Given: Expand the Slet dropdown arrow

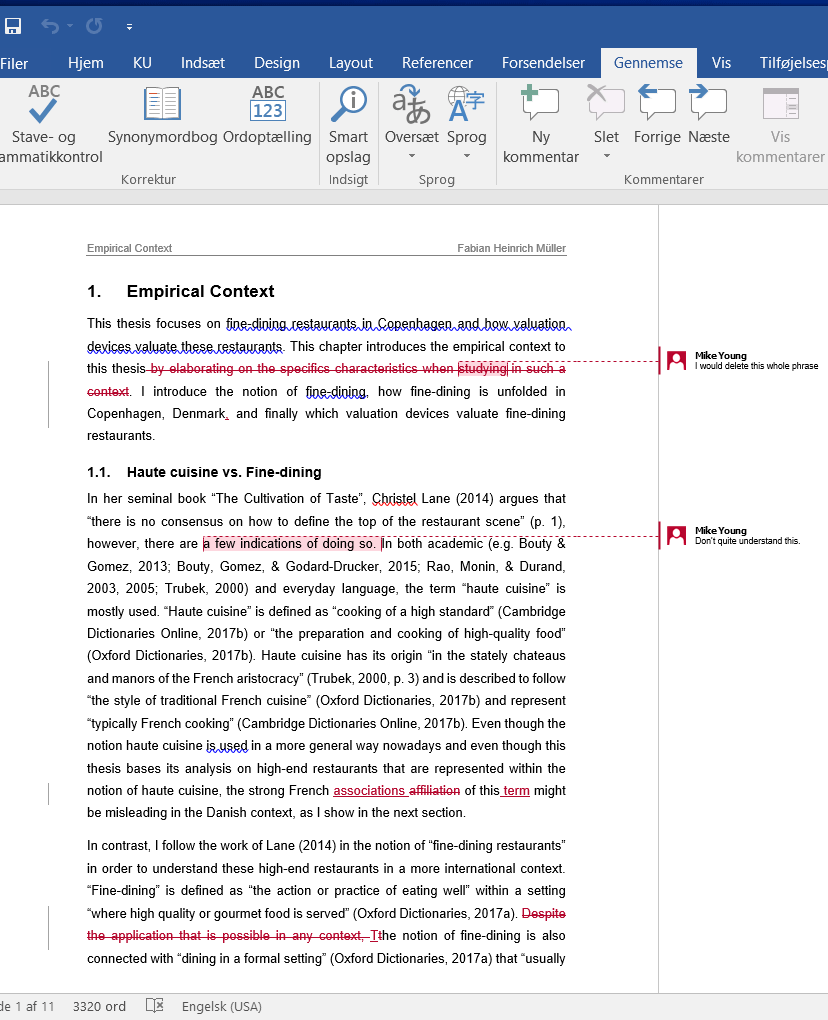Looking at the screenshot, I should (x=607, y=156).
